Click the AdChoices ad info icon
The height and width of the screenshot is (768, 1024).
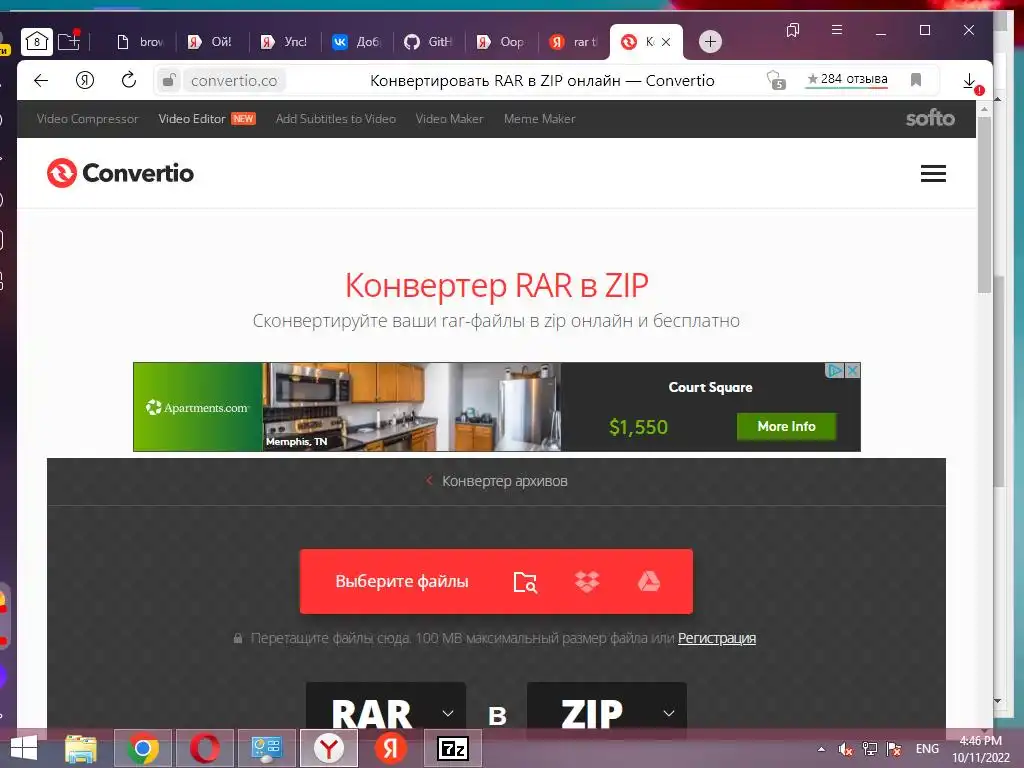click(x=835, y=371)
